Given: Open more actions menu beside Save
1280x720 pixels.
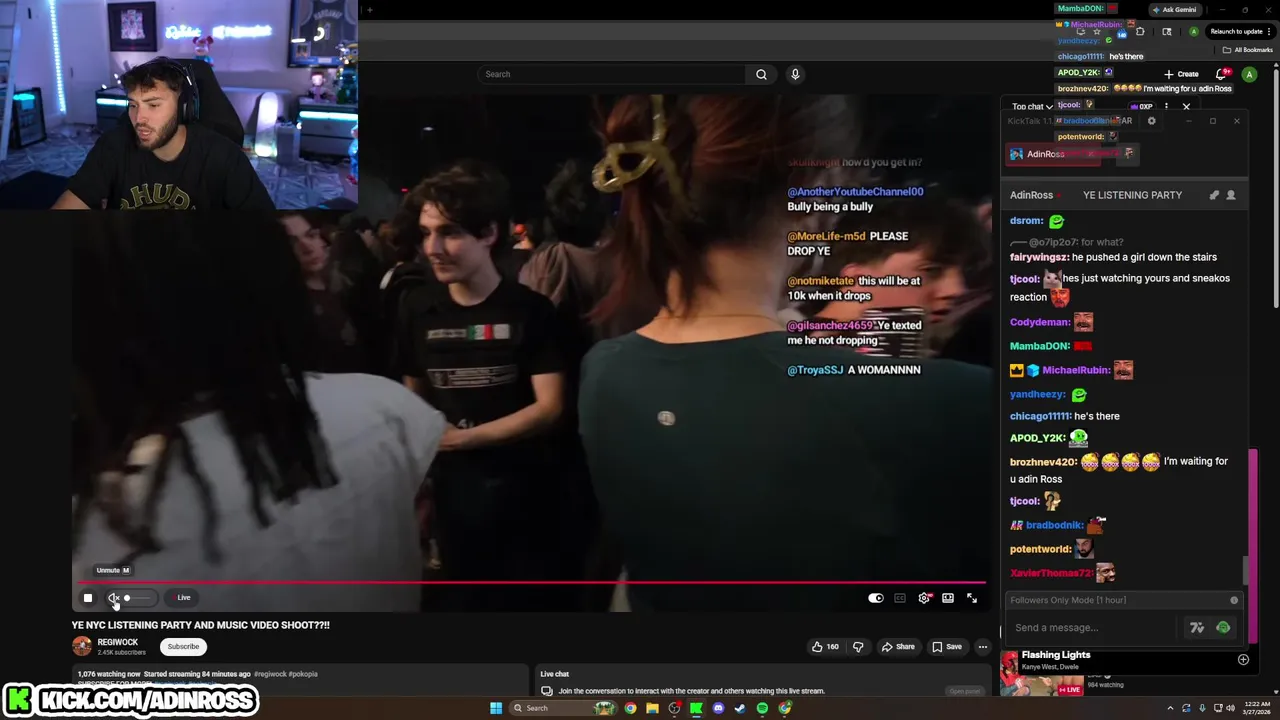Looking at the screenshot, I should tap(983, 647).
